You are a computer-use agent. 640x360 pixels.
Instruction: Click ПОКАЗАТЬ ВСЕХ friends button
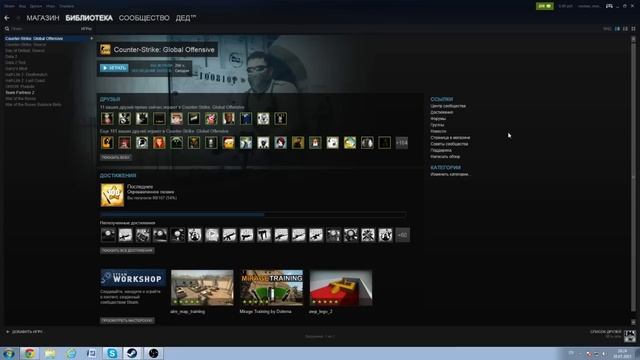click(116, 158)
